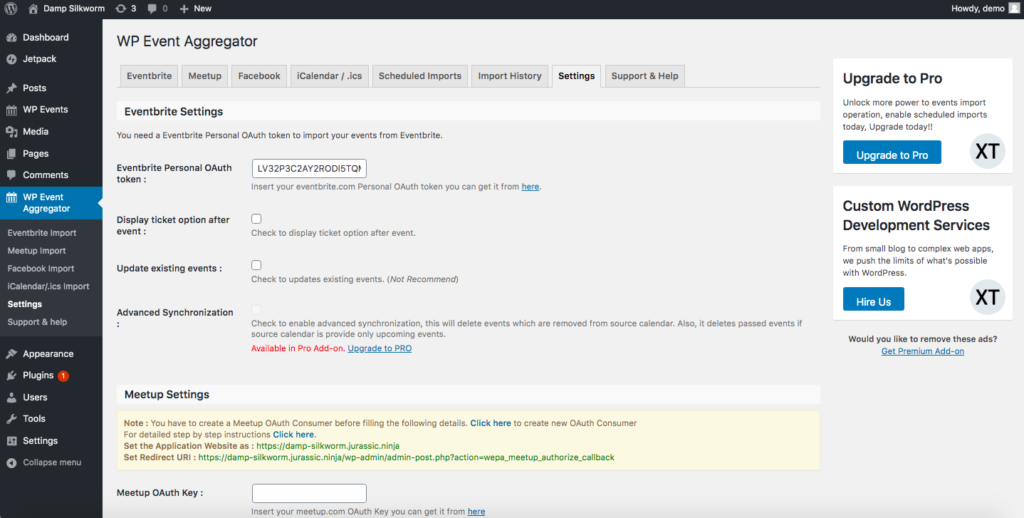This screenshot has height=518, width=1024.
Task: Click the Media sidebar icon
Action: coord(11,131)
